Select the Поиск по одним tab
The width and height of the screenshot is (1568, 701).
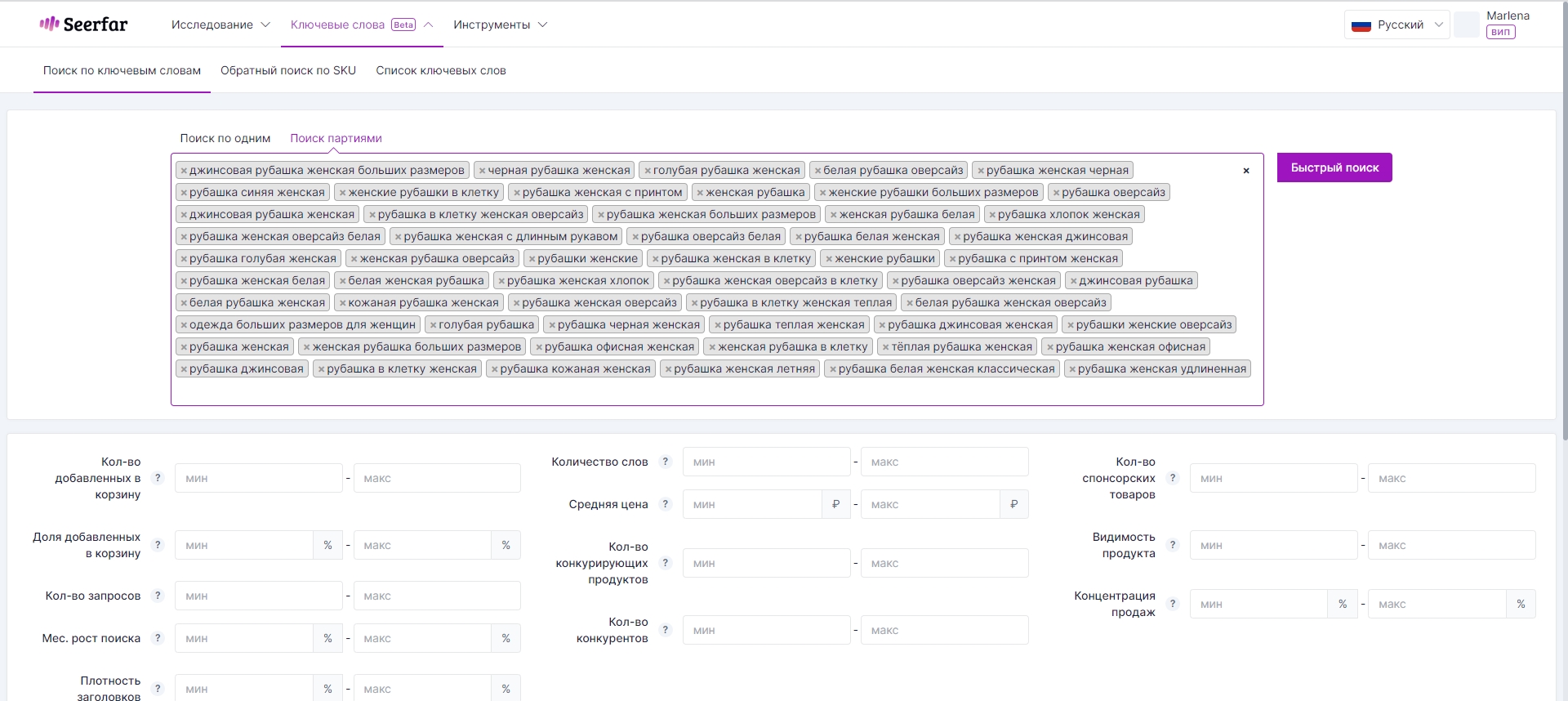click(x=225, y=138)
